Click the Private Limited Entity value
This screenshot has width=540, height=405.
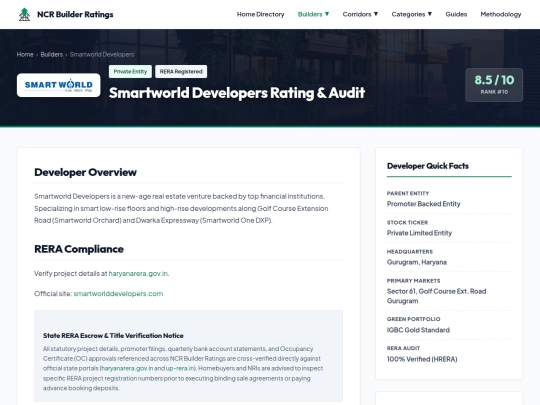point(419,233)
